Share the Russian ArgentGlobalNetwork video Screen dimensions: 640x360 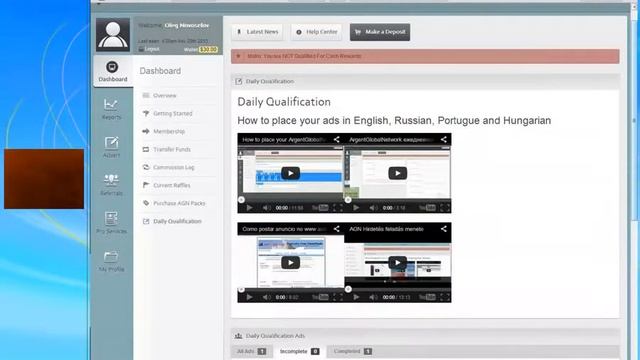click(444, 140)
